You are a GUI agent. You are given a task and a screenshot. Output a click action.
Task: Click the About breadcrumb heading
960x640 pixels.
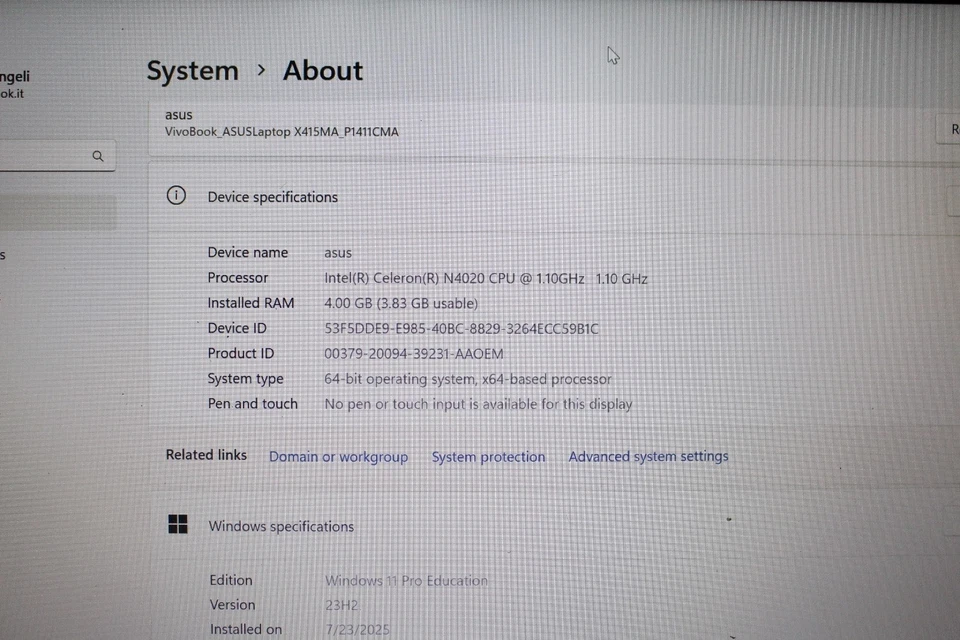coord(323,71)
